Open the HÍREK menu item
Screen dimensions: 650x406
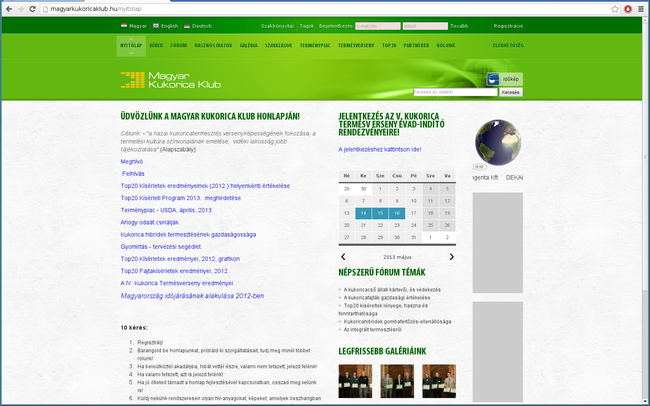pos(156,46)
